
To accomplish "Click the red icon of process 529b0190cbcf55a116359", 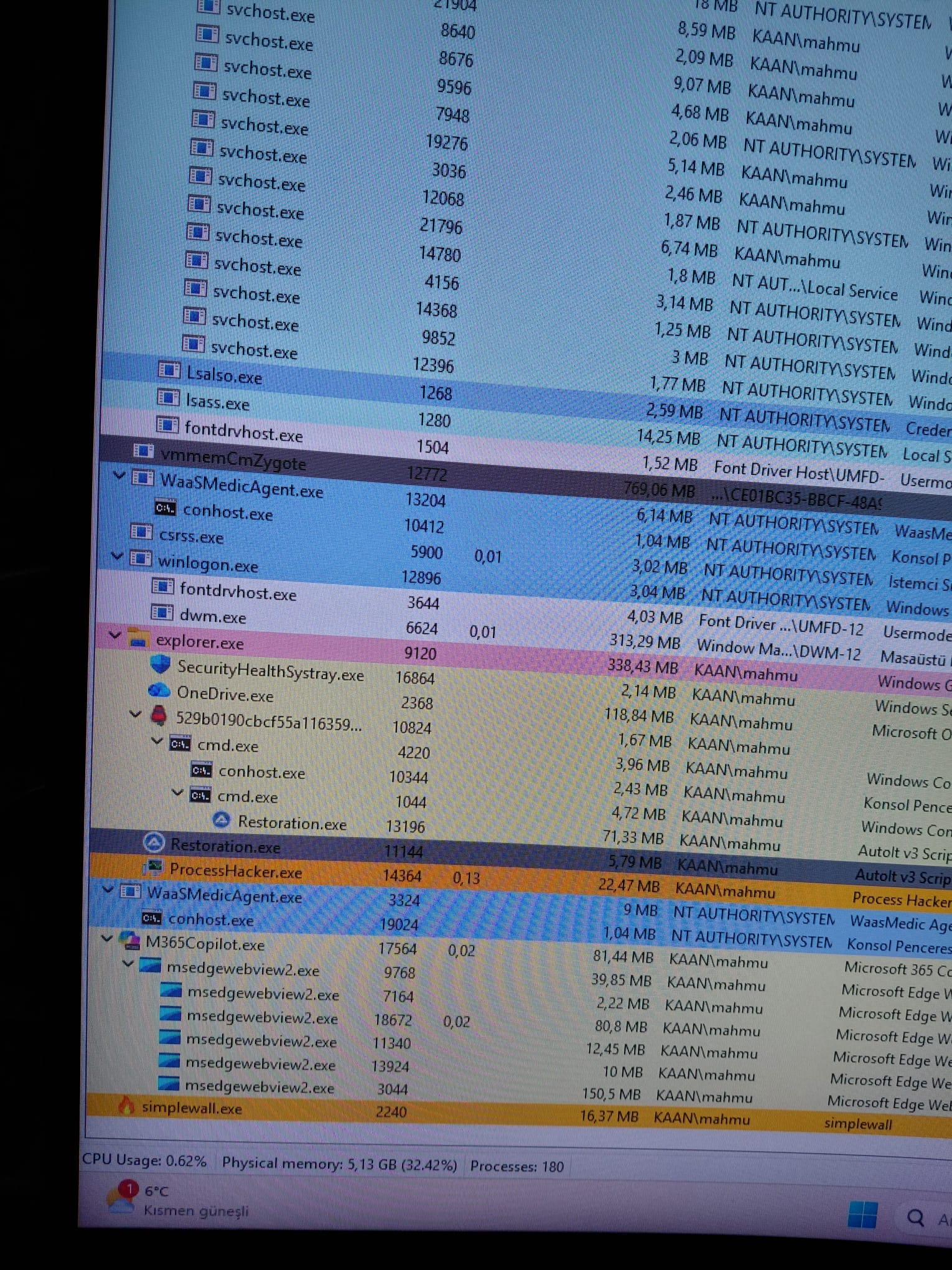I will [159, 715].
